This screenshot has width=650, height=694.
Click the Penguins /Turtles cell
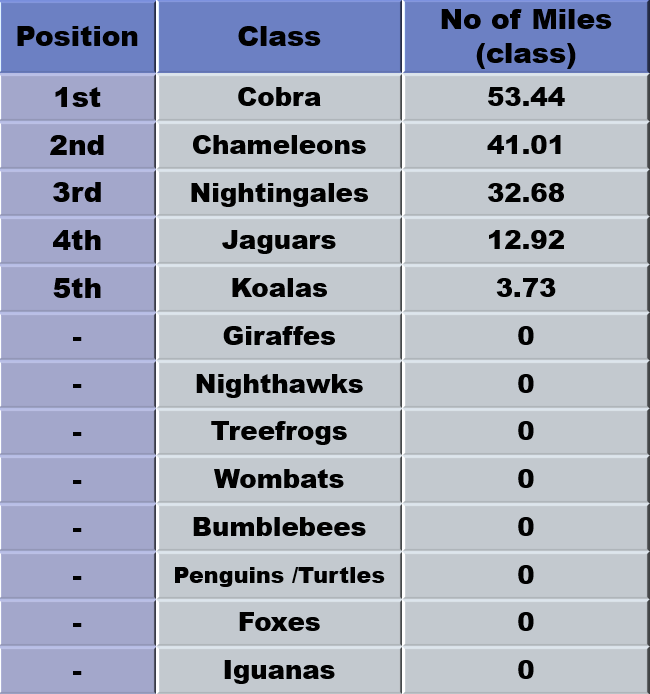[279, 575]
